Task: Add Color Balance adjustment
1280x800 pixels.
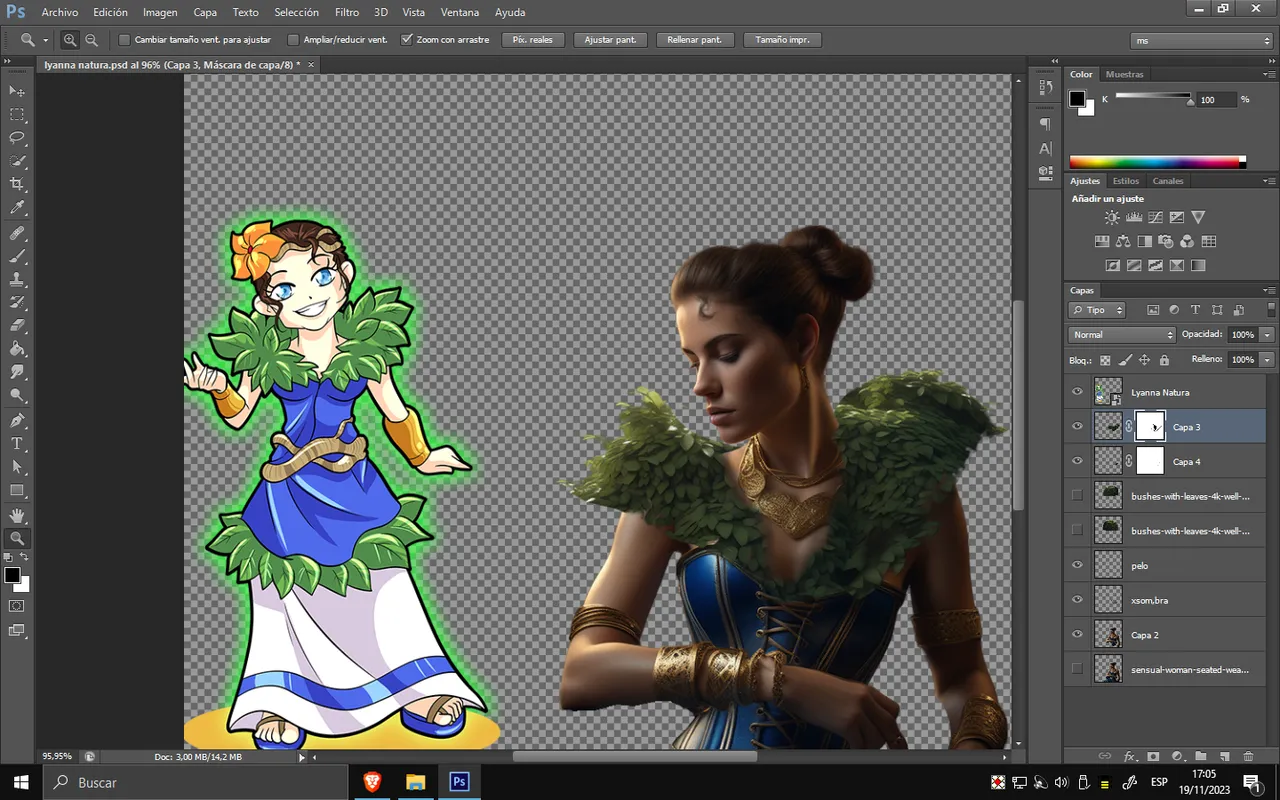Action: point(1123,241)
